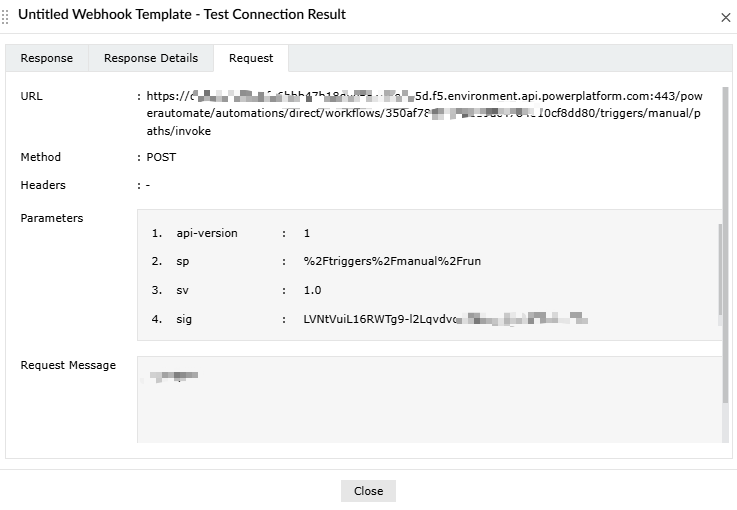The image size is (737, 510).
Task: Click the URL field label
Action: coord(31,96)
